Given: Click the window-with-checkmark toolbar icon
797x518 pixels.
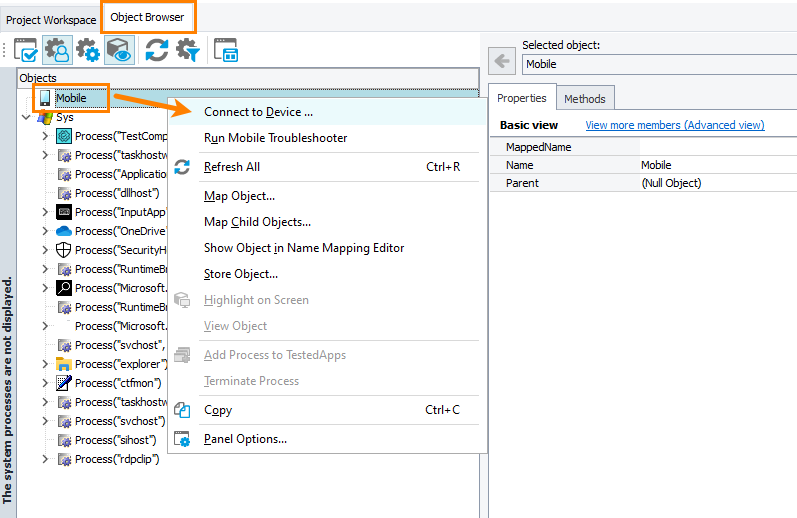Looking at the screenshot, I should point(26,50).
